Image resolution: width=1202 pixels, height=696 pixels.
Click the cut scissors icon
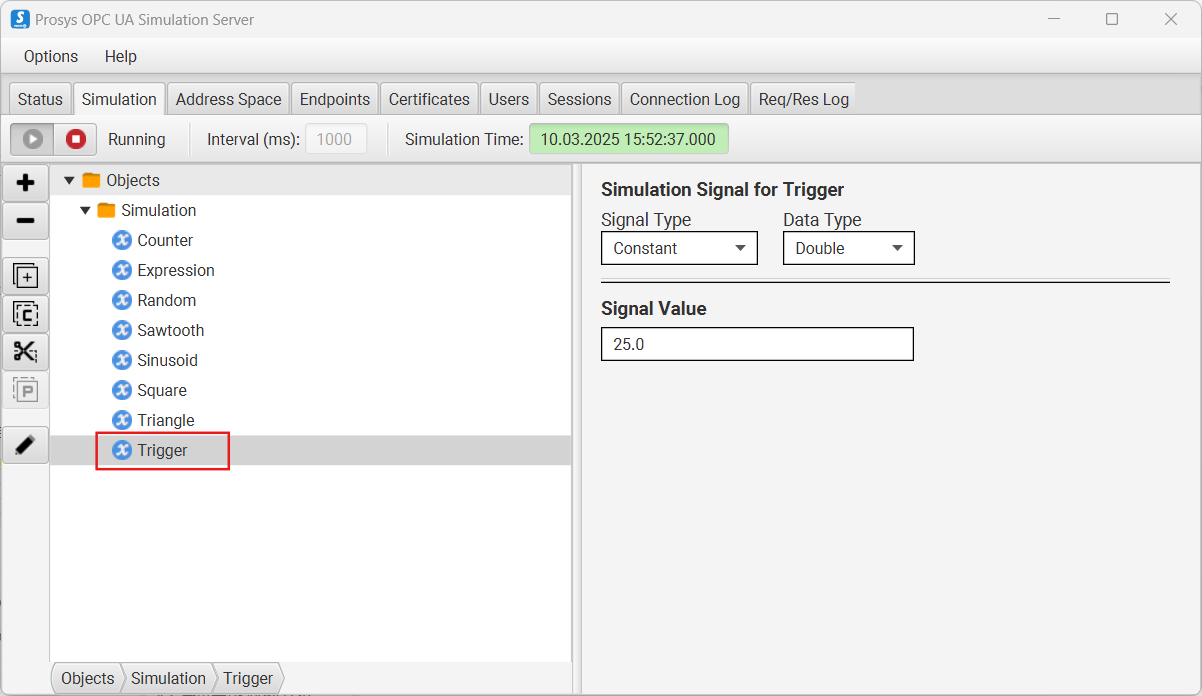click(26, 352)
